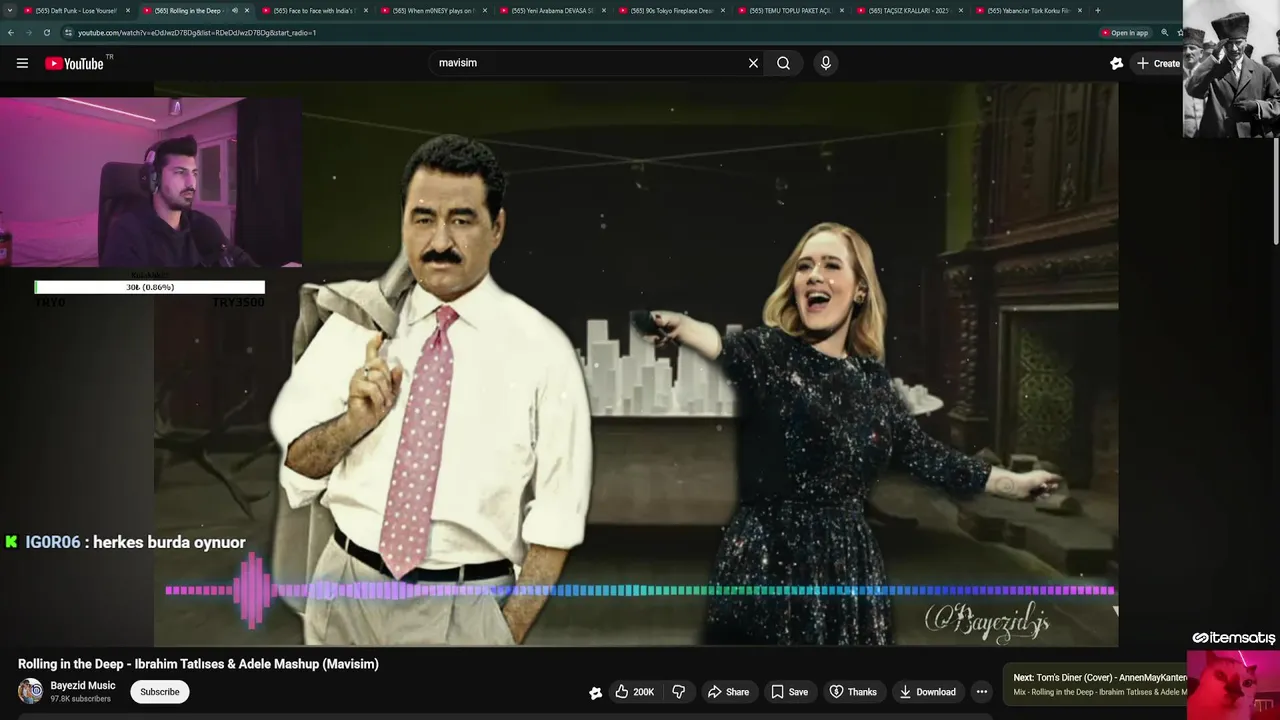Open the Bayezid Music channel avatar
The height and width of the screenshot is (720, 1280).
[31, 691]
